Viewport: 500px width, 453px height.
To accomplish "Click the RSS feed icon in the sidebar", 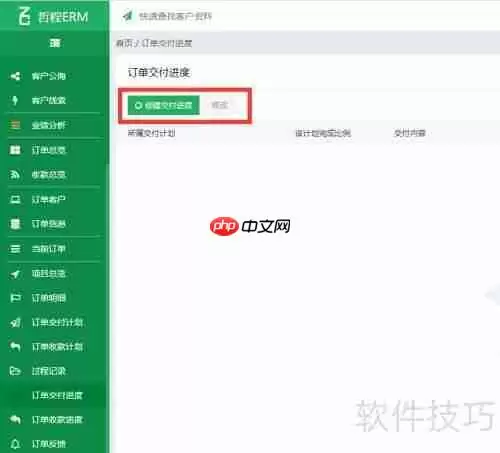I will 15,175.
